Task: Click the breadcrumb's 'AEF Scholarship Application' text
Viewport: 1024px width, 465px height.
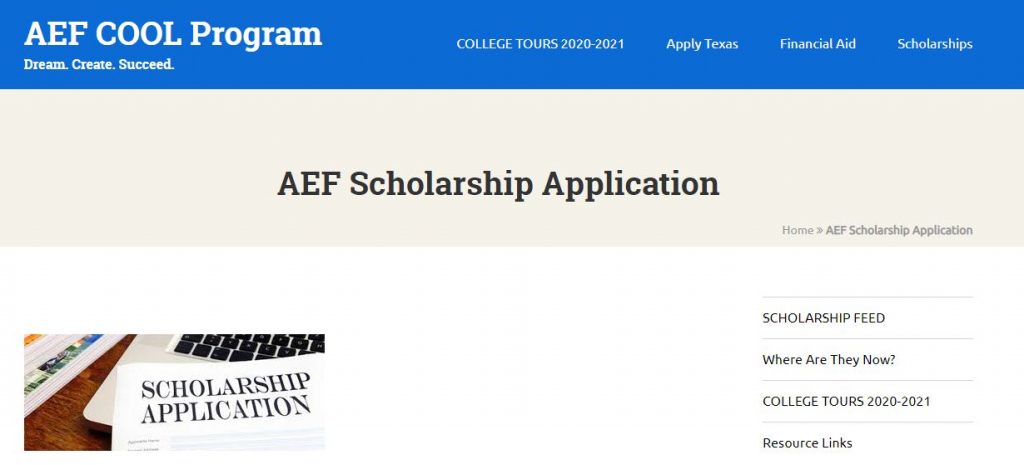Action: [x=899, y=230]
